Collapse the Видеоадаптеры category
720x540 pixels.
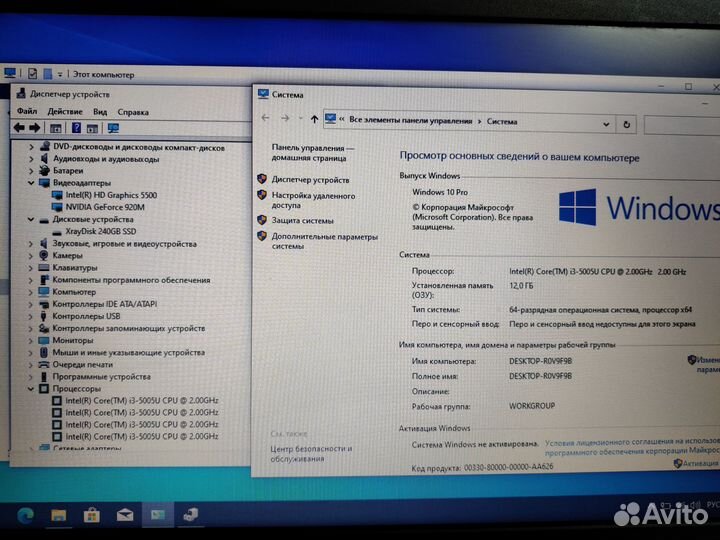[x=31, y=184]
